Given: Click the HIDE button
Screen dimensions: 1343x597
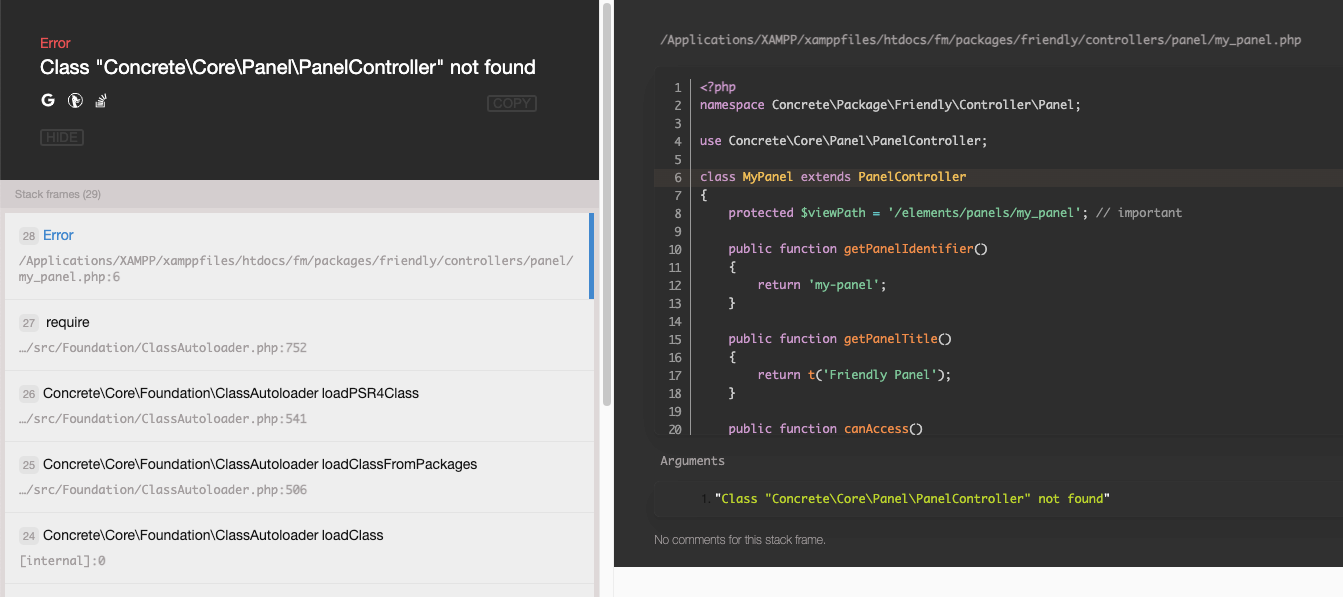Looking at the screenshot, I should click(x=62, y=137).
